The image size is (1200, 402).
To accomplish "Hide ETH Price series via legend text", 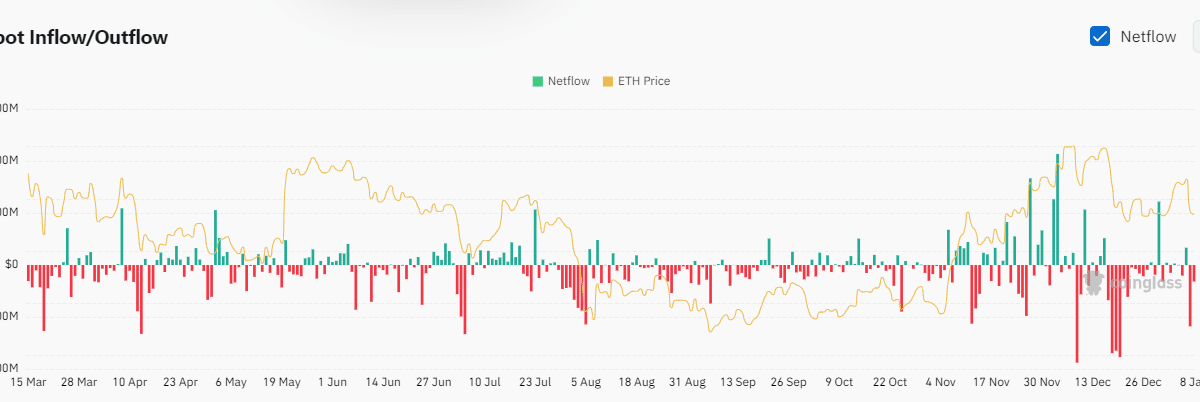I will tap(644, 81).
